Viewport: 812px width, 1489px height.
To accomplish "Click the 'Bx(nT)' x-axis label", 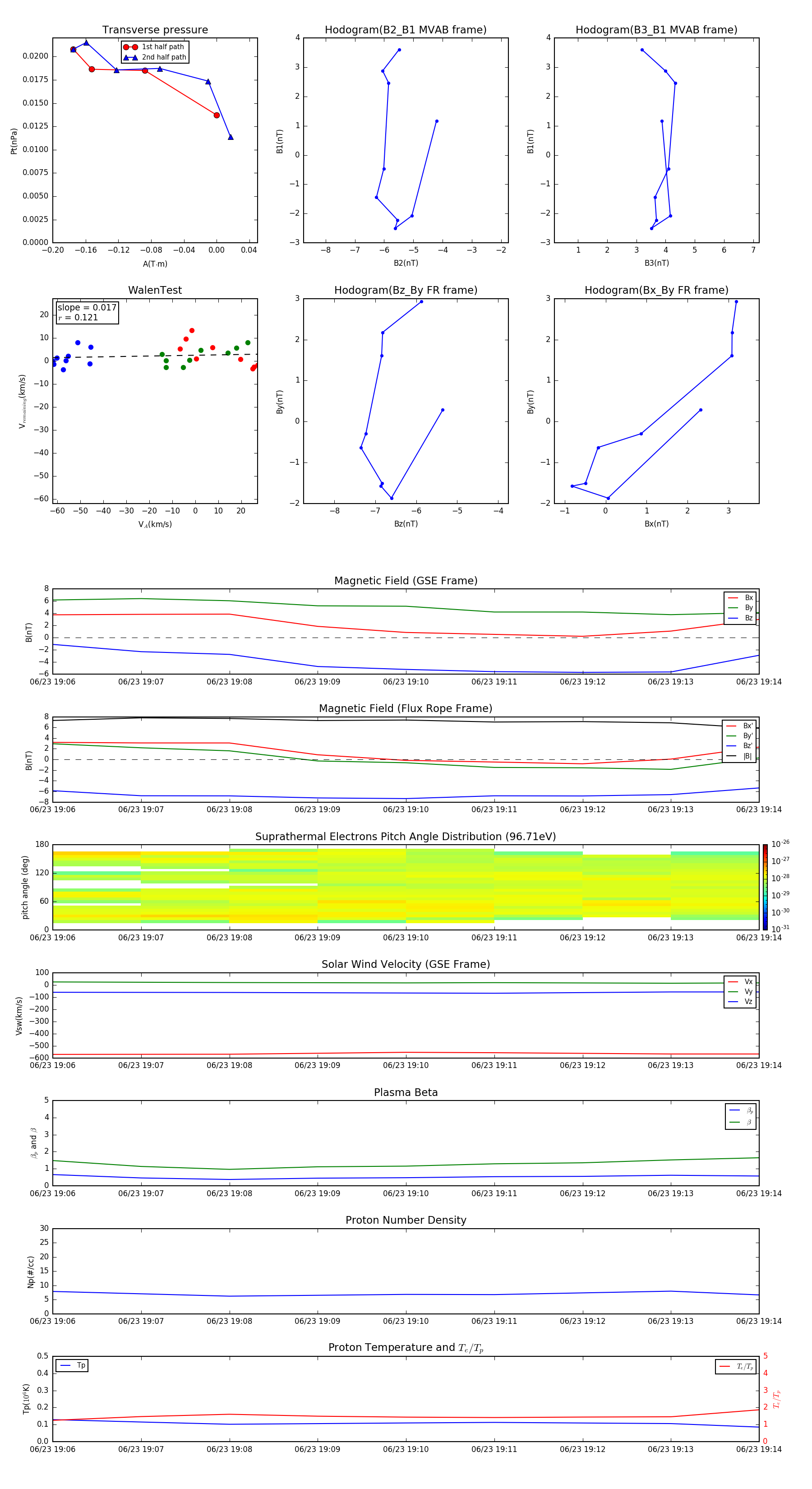I will click(656, 524).
